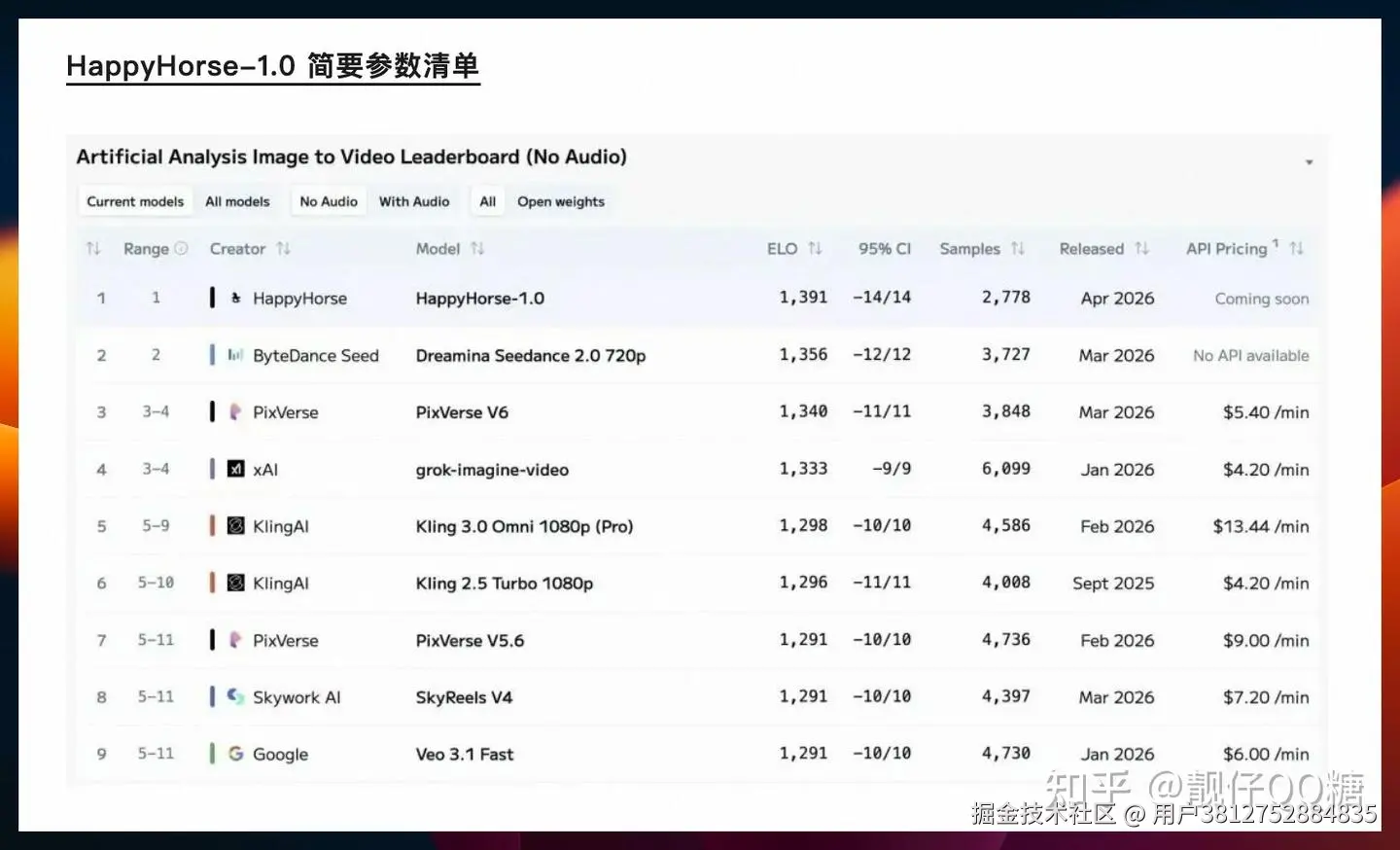Click the Google creator name
Viewport: 1400px width, 850px height.
coord(280,755)
